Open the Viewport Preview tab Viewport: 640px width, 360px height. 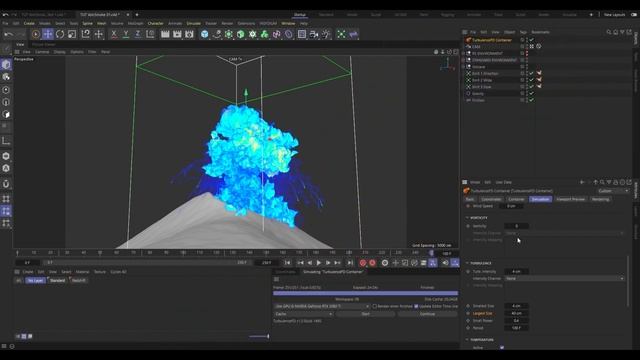[570, 199]
